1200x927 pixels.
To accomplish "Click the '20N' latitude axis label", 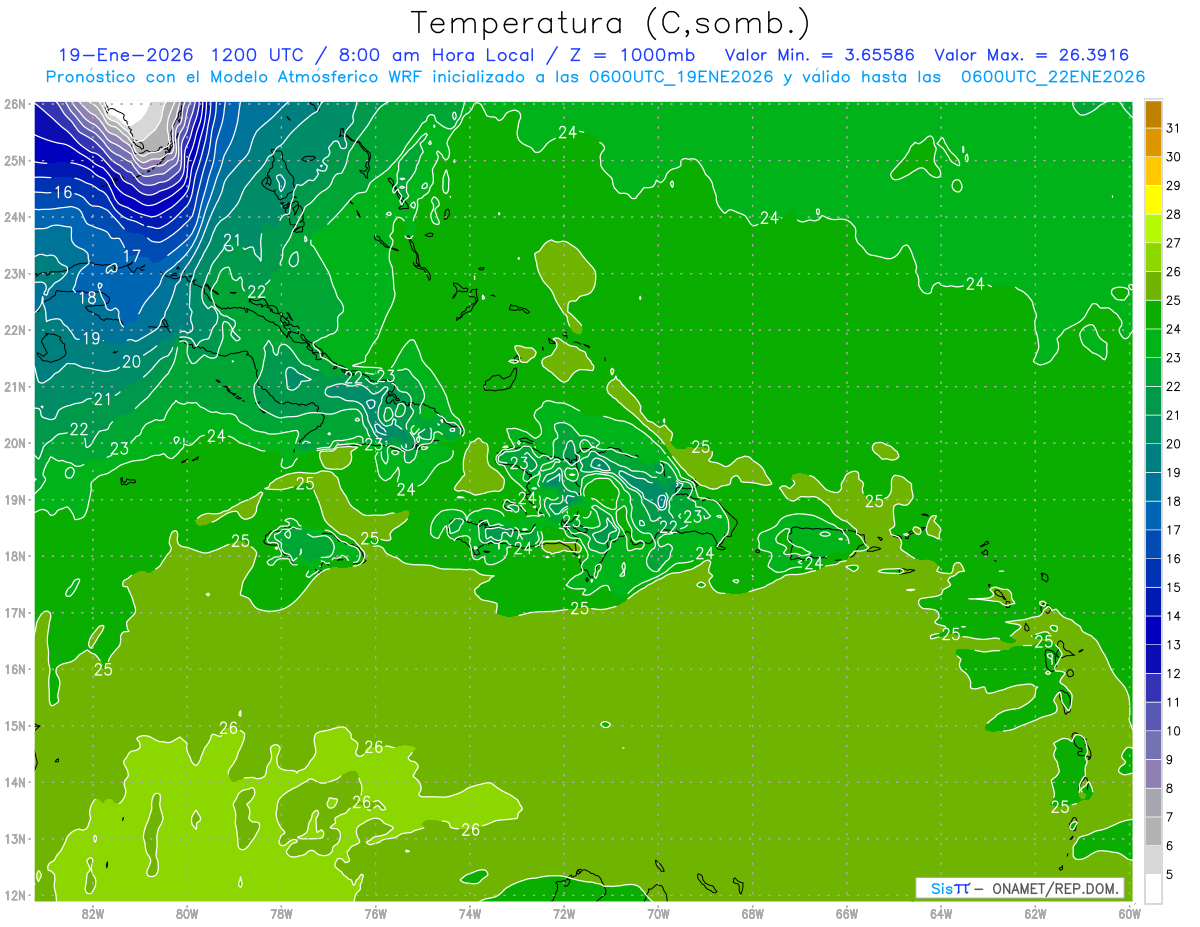I will pos(14,443).
